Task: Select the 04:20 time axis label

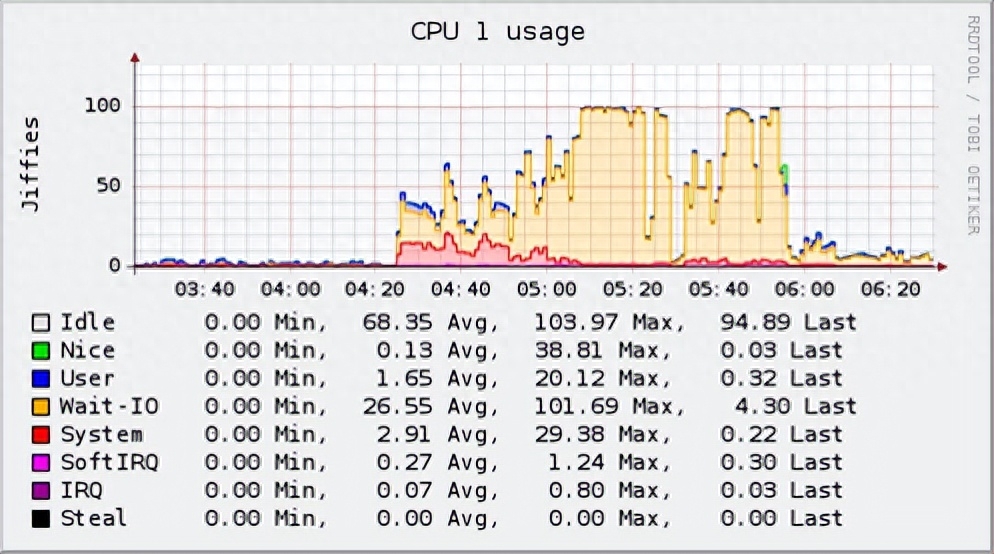Action: 375,290
